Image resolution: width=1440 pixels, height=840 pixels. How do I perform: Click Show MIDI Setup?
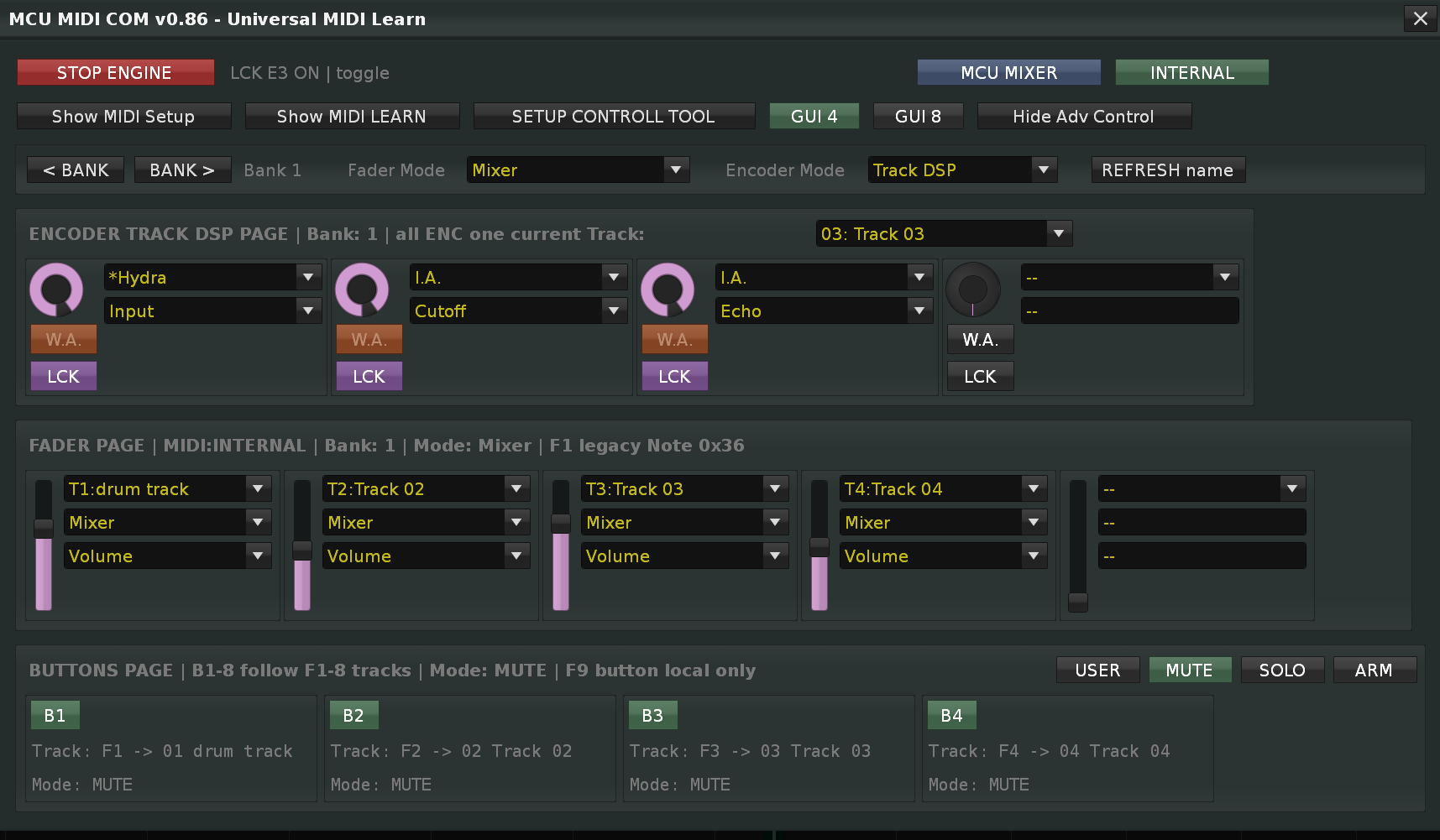pyautogui.click(x=124, y=117)
